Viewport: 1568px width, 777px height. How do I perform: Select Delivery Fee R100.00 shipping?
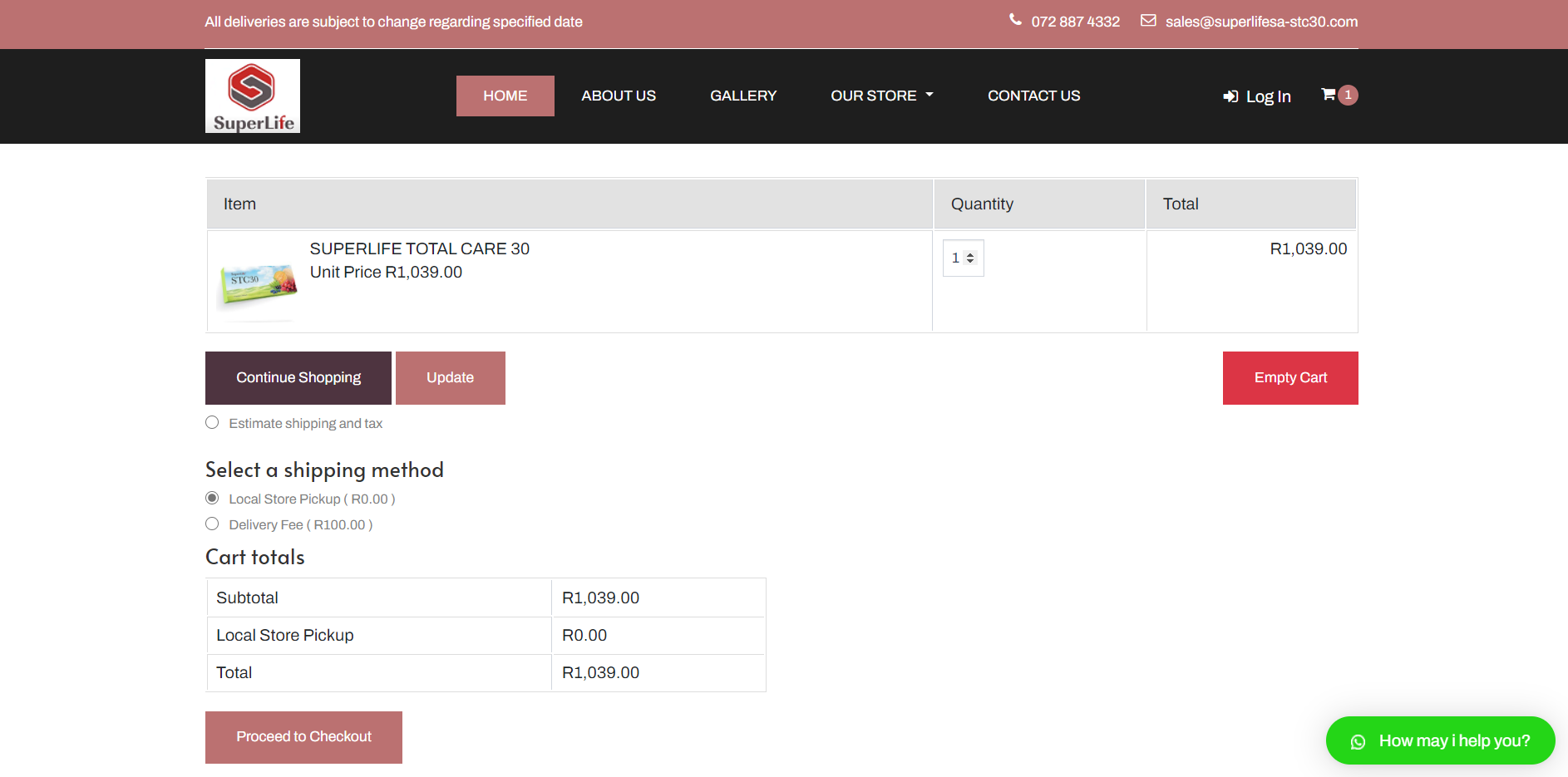[212, 524]
